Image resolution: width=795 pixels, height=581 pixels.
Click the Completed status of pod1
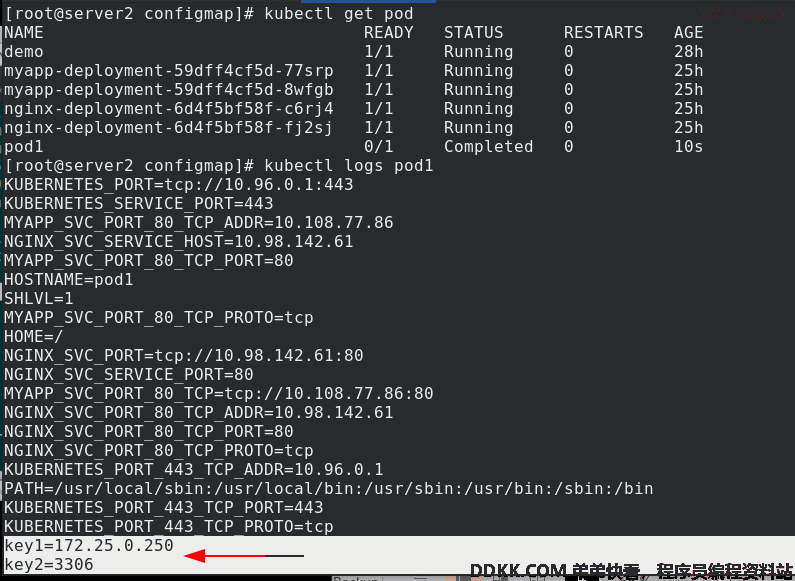488,147
